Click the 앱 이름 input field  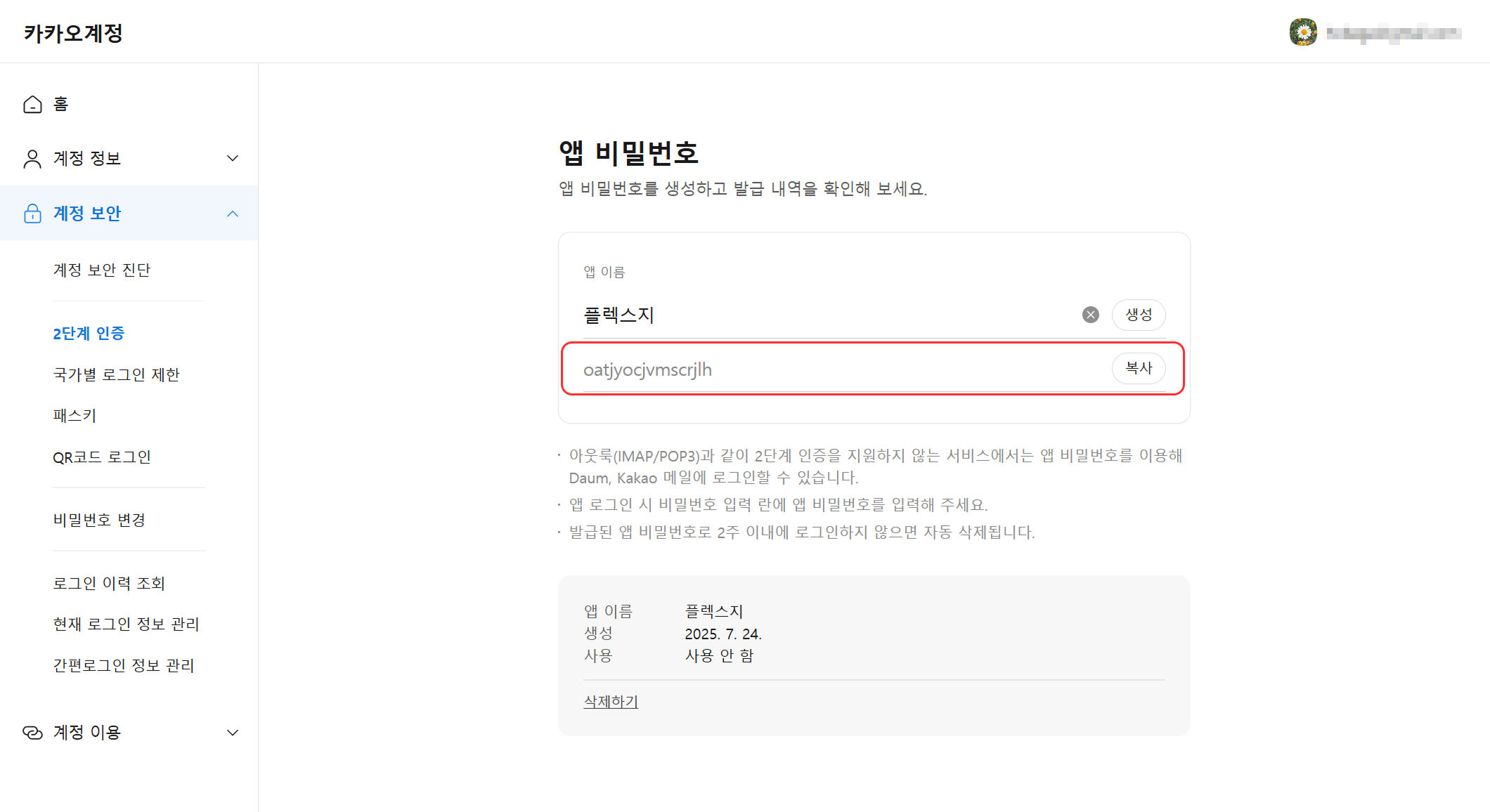[x=829, y=315]
